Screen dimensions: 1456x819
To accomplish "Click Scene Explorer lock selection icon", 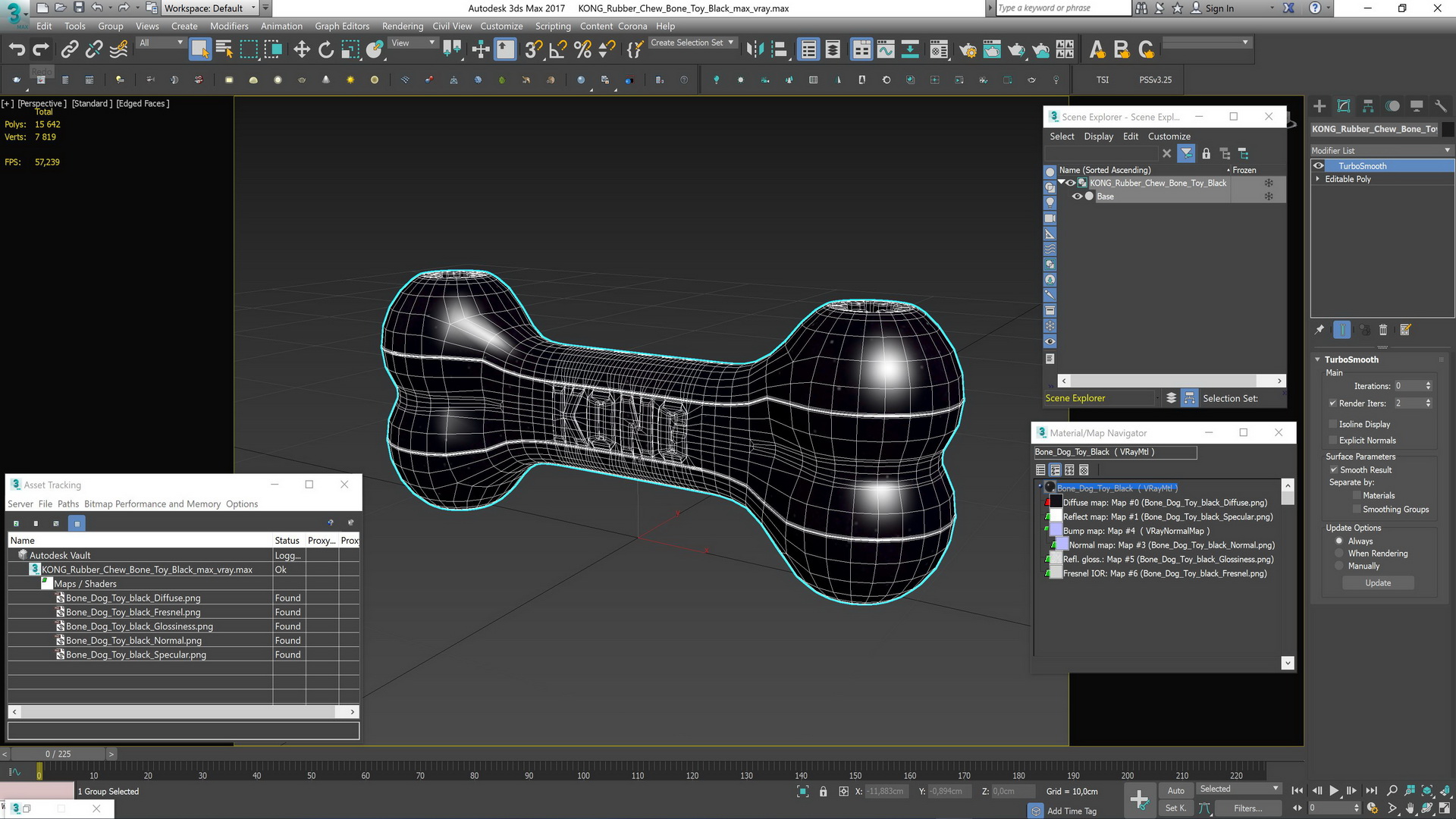I will pyautogui.click(x=1207, y=154).
